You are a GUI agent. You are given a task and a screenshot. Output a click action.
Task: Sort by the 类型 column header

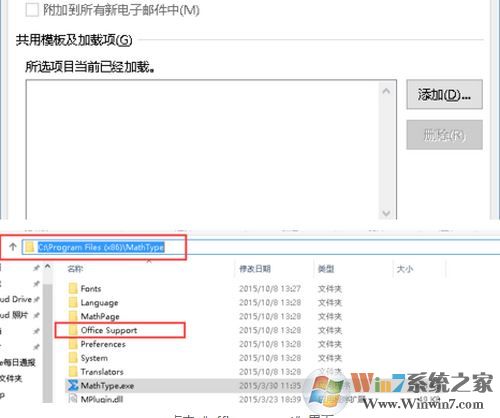tap(326, 269)
